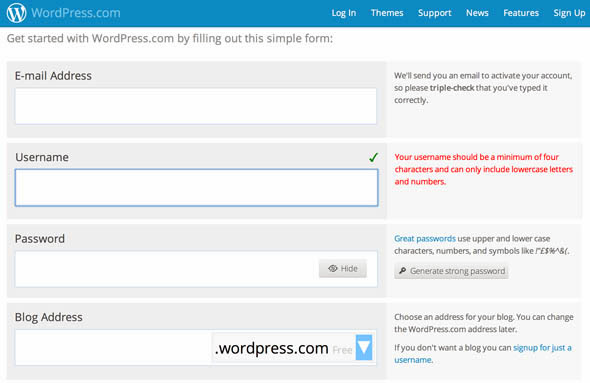Viewport: 590px width, 383px height.
Task: Open the Log In page
Action: coord(344,13)
